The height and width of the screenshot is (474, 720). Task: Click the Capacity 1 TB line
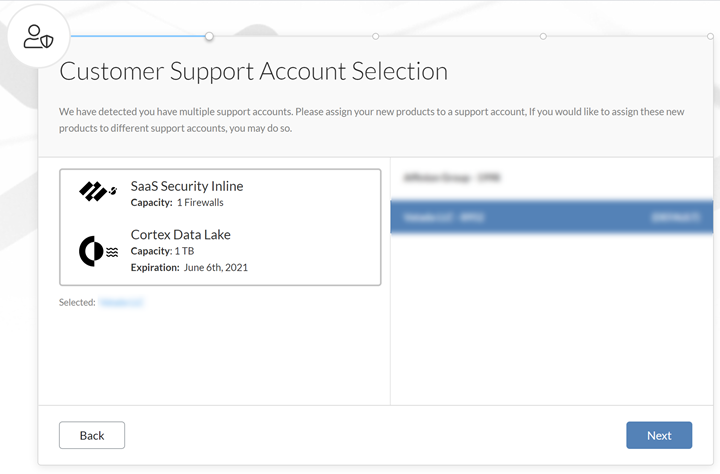(162, 251)
